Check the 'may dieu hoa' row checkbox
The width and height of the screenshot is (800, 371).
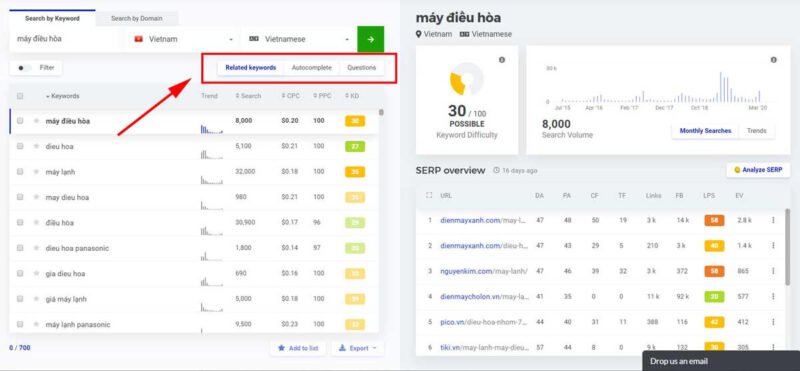tap(20, 197)
